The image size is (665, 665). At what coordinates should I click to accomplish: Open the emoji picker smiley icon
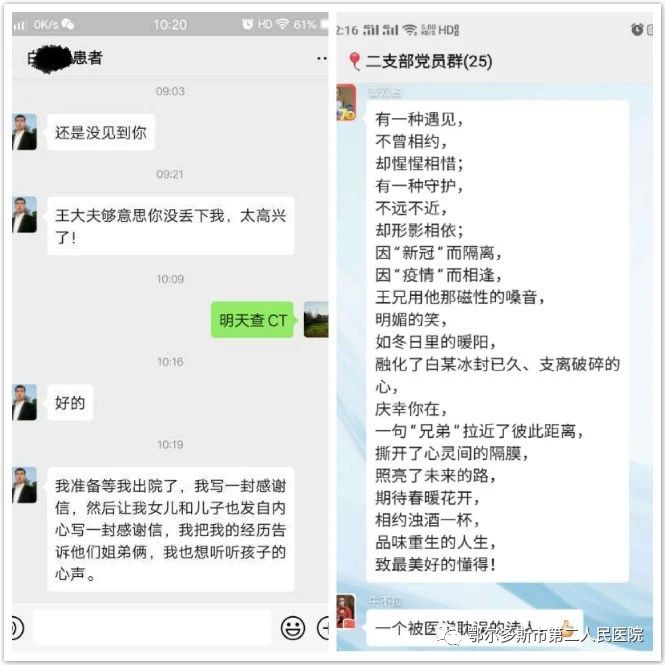(293, 628)
